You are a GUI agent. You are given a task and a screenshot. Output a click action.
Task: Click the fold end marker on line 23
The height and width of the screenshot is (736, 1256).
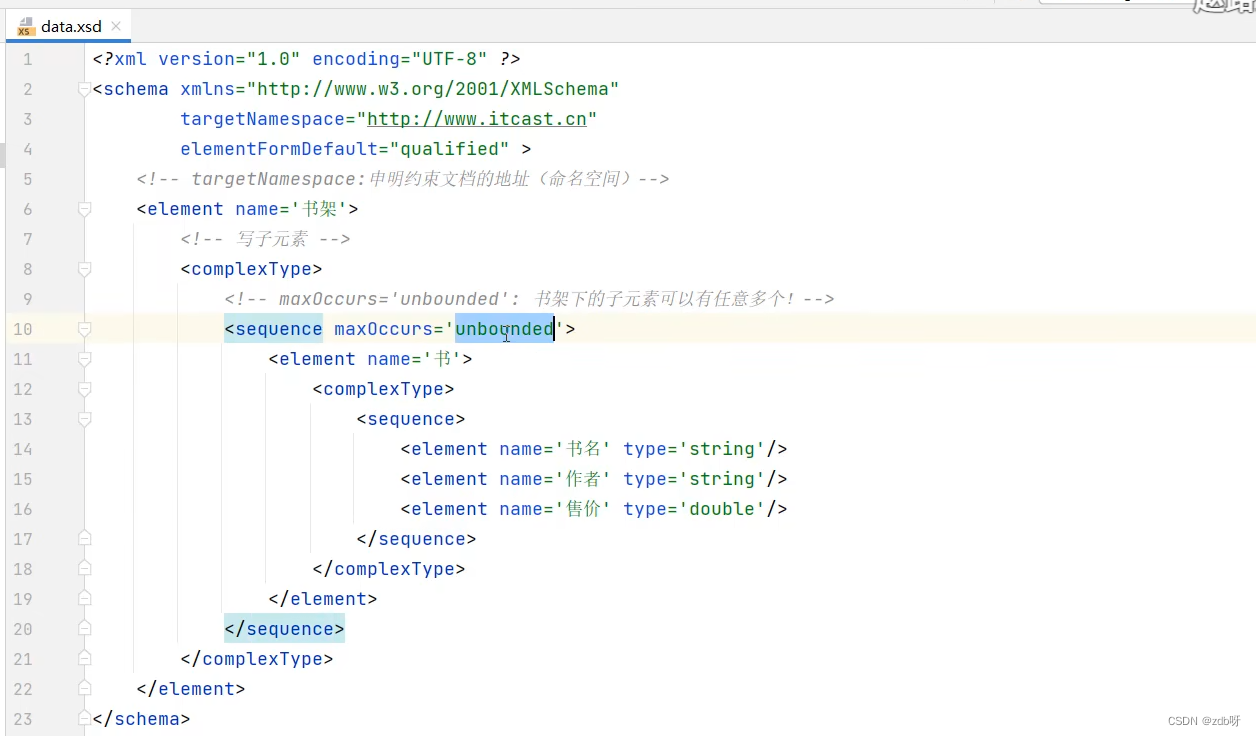[84, 718]
